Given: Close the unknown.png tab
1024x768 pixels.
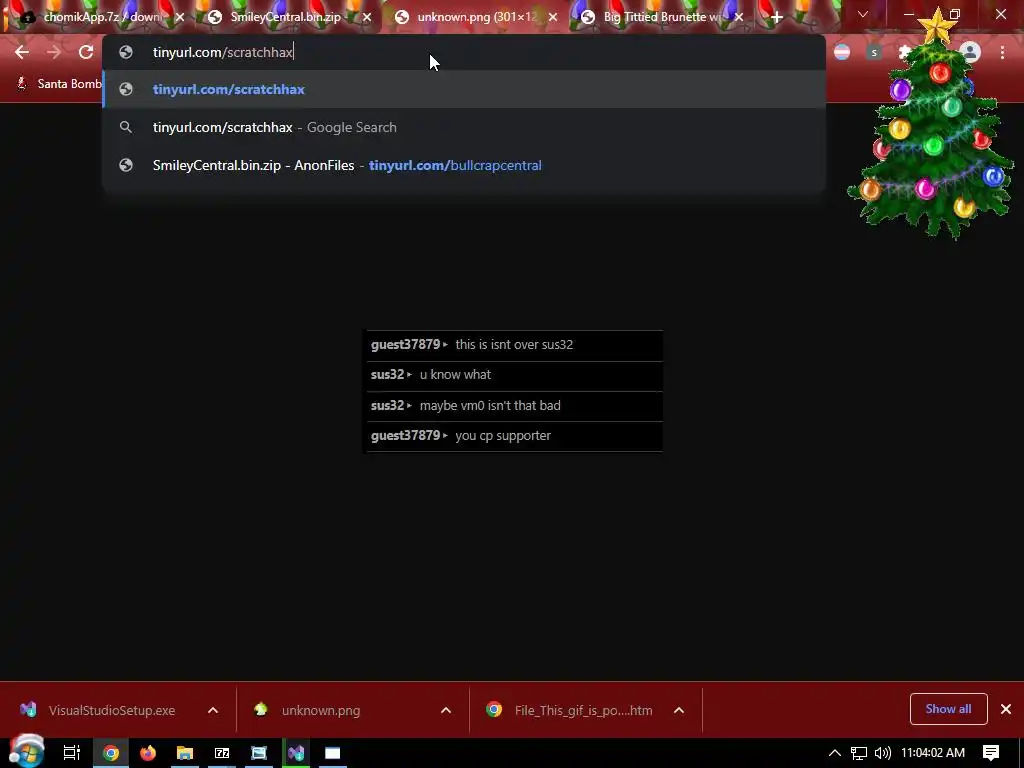Looking at the screenshot, I should tap(553, 18).
